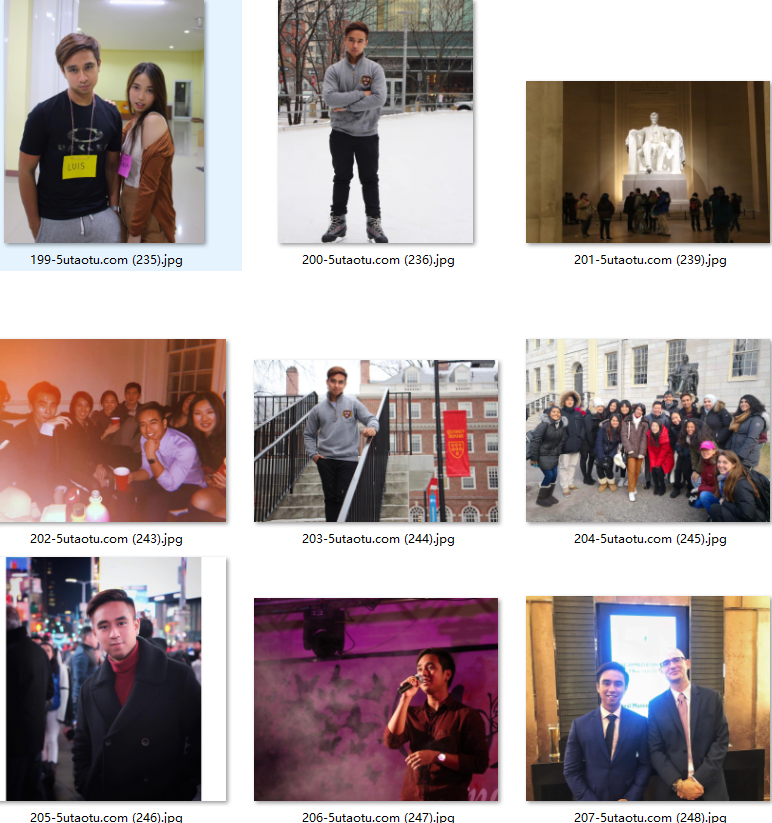Select the staircase photo with red banner
The image size is (772, 823).
pos(376,441)
